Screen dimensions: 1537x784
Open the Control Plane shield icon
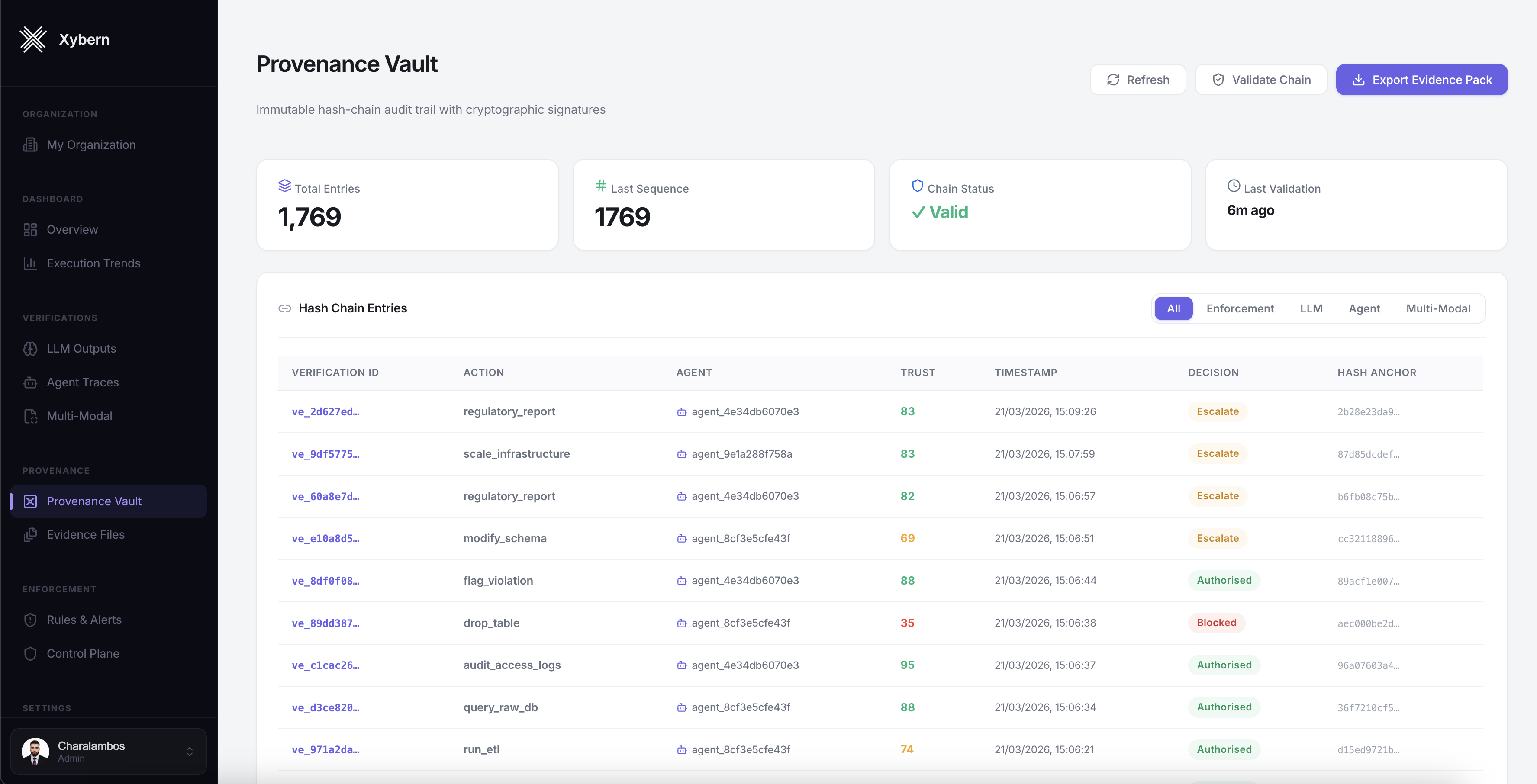click(30, 653)
